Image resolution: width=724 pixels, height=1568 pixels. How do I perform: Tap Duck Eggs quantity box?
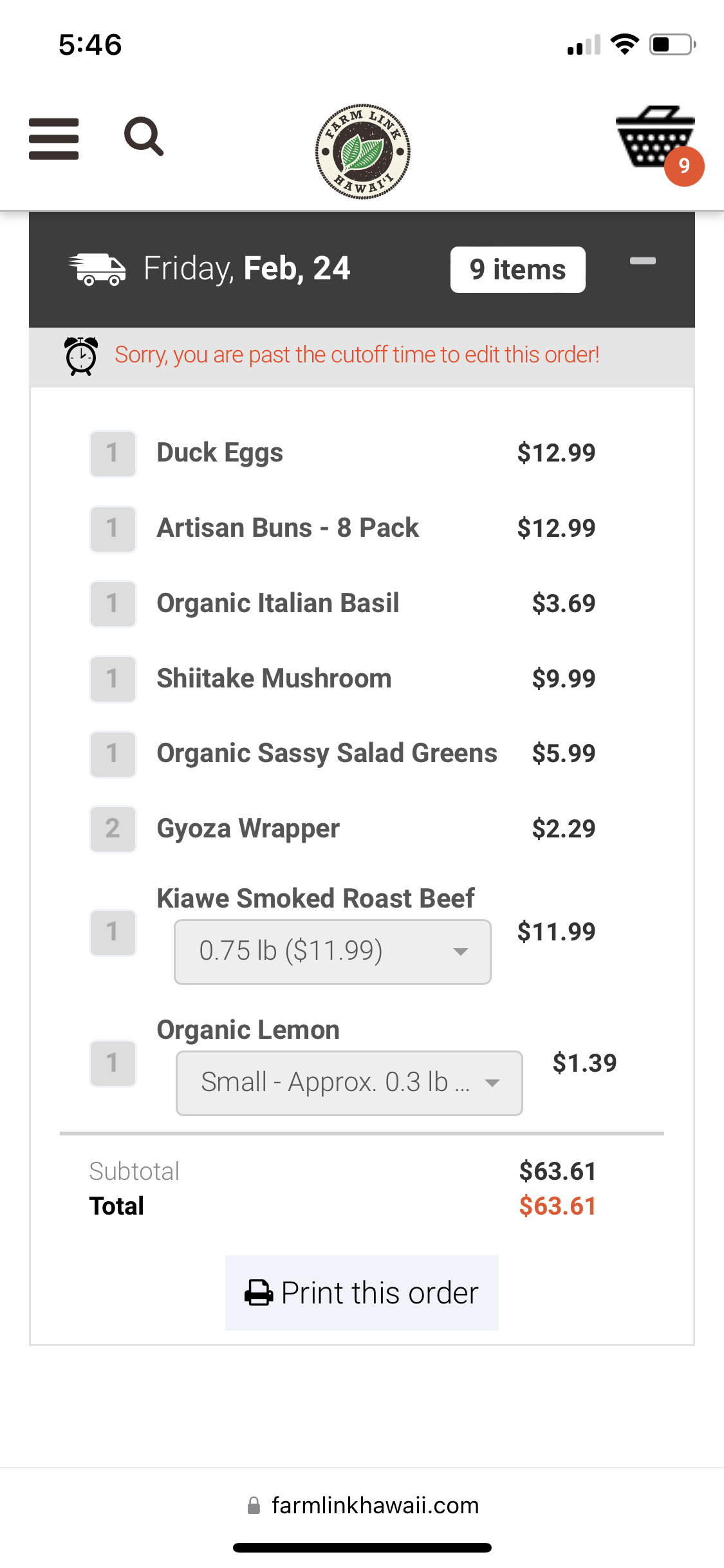pos(113,453)
